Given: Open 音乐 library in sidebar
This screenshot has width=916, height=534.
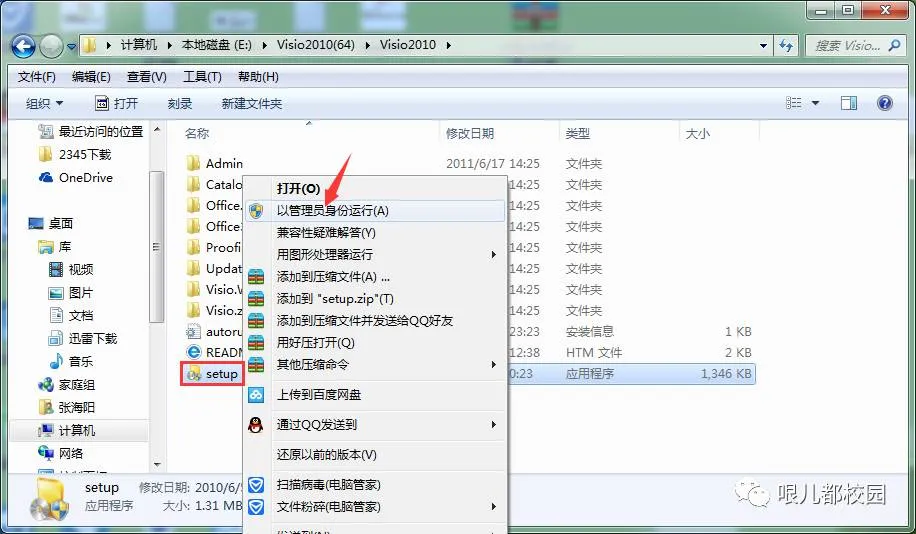Looking at the screenshot, I should [71, 362].
